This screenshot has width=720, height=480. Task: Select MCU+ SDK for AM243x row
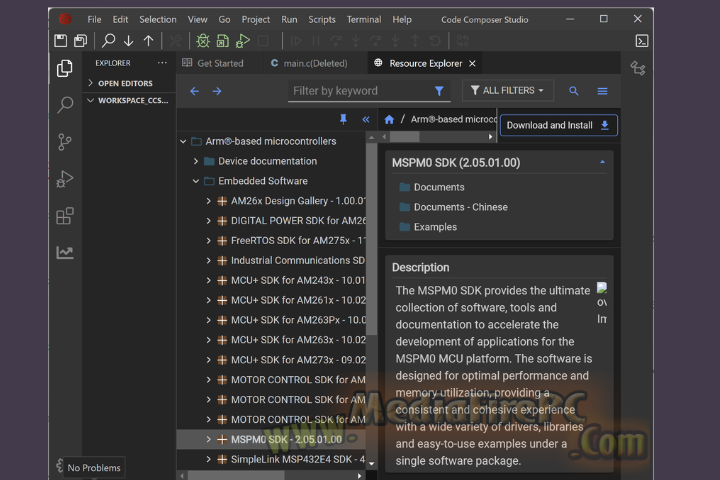pyautogui.click(x=271, y=280)
